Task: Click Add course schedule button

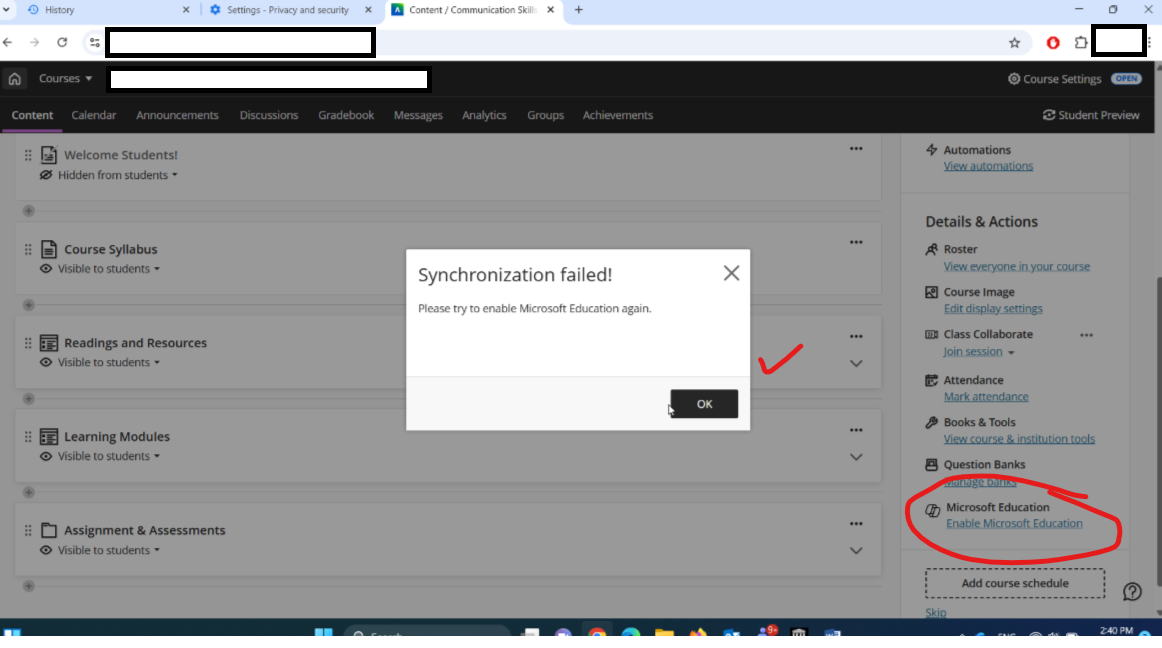Action: click(1015, 583)
